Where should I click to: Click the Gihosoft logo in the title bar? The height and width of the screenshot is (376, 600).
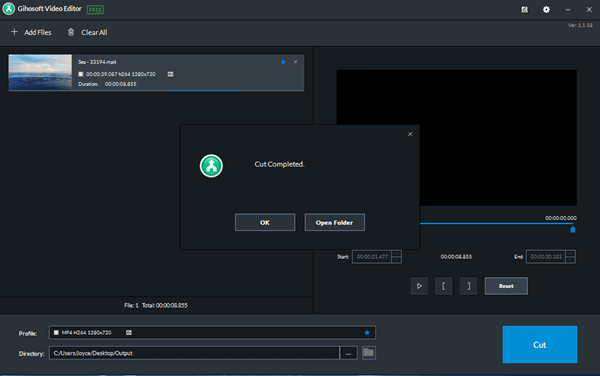(x=8, y=9)
